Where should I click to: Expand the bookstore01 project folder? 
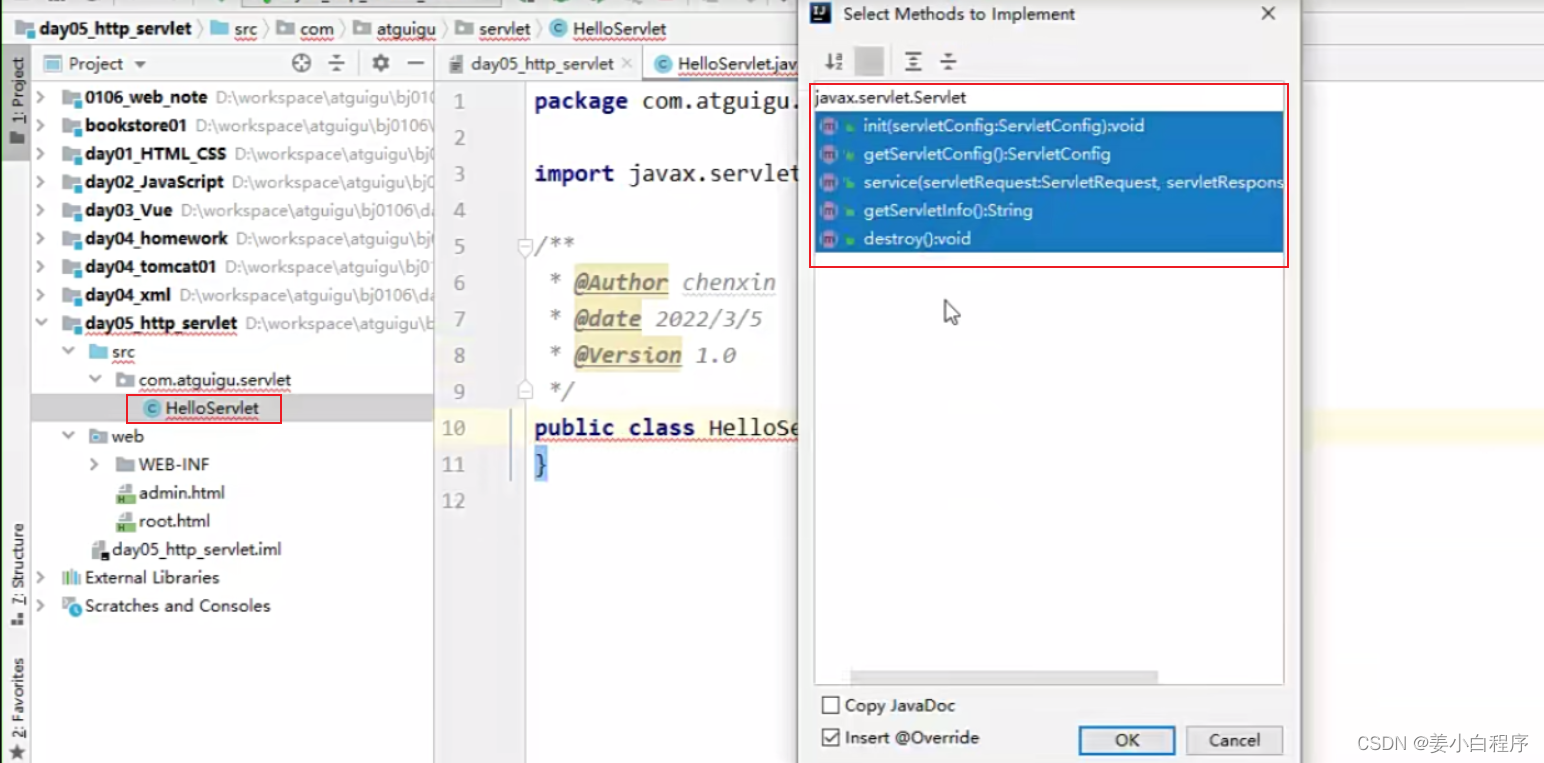(42, 125)
